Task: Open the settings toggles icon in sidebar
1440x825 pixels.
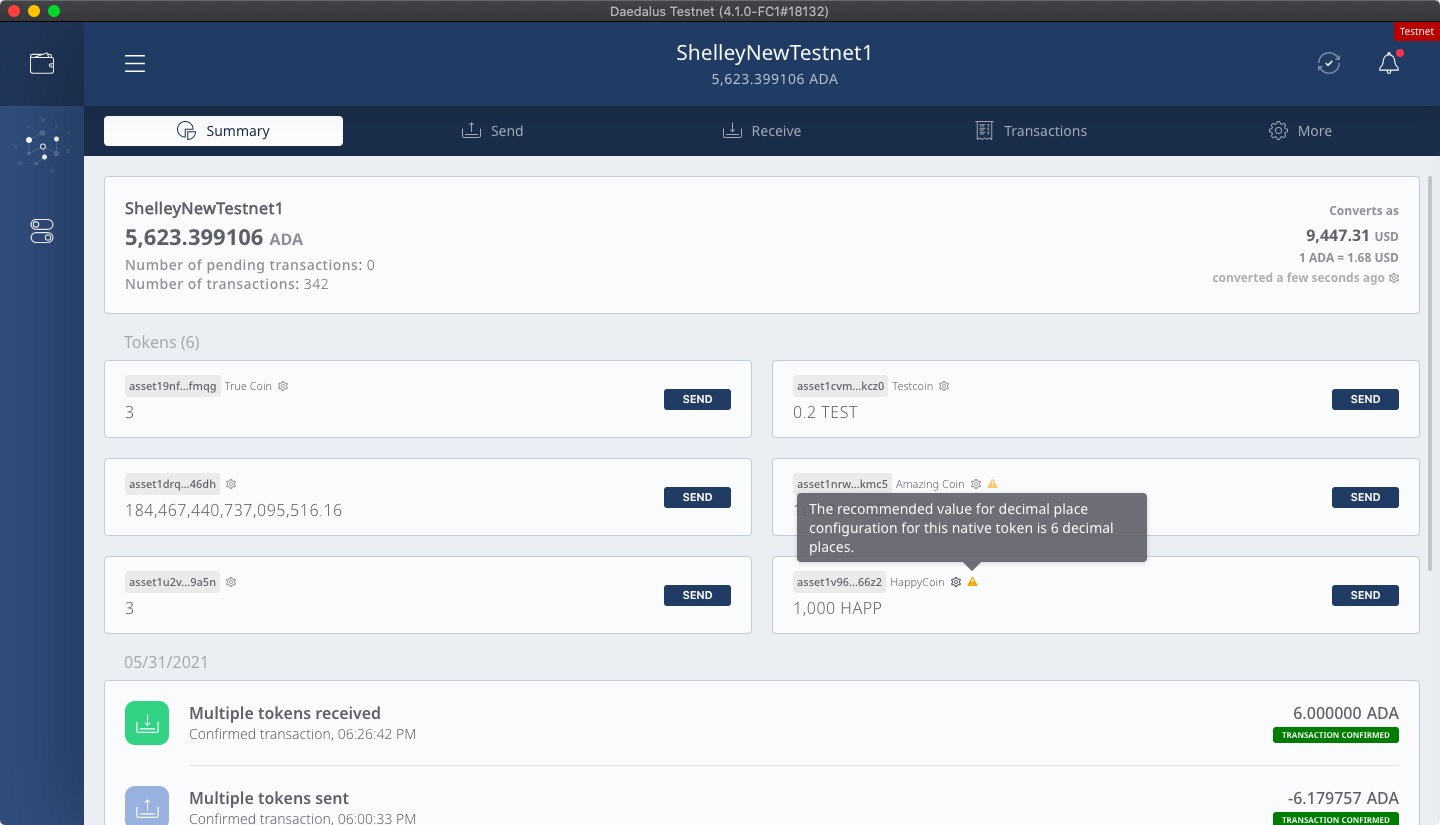Action: (42, 232)
